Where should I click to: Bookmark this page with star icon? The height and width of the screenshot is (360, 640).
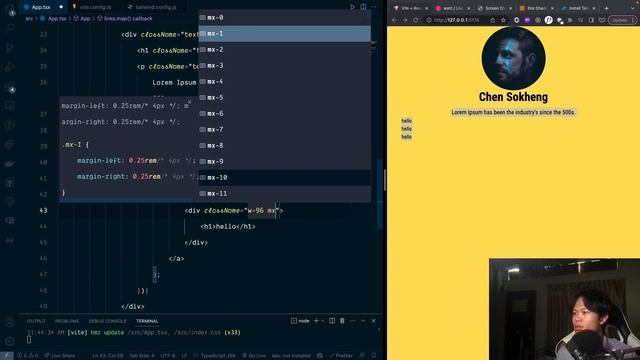(x=503, y=20)
